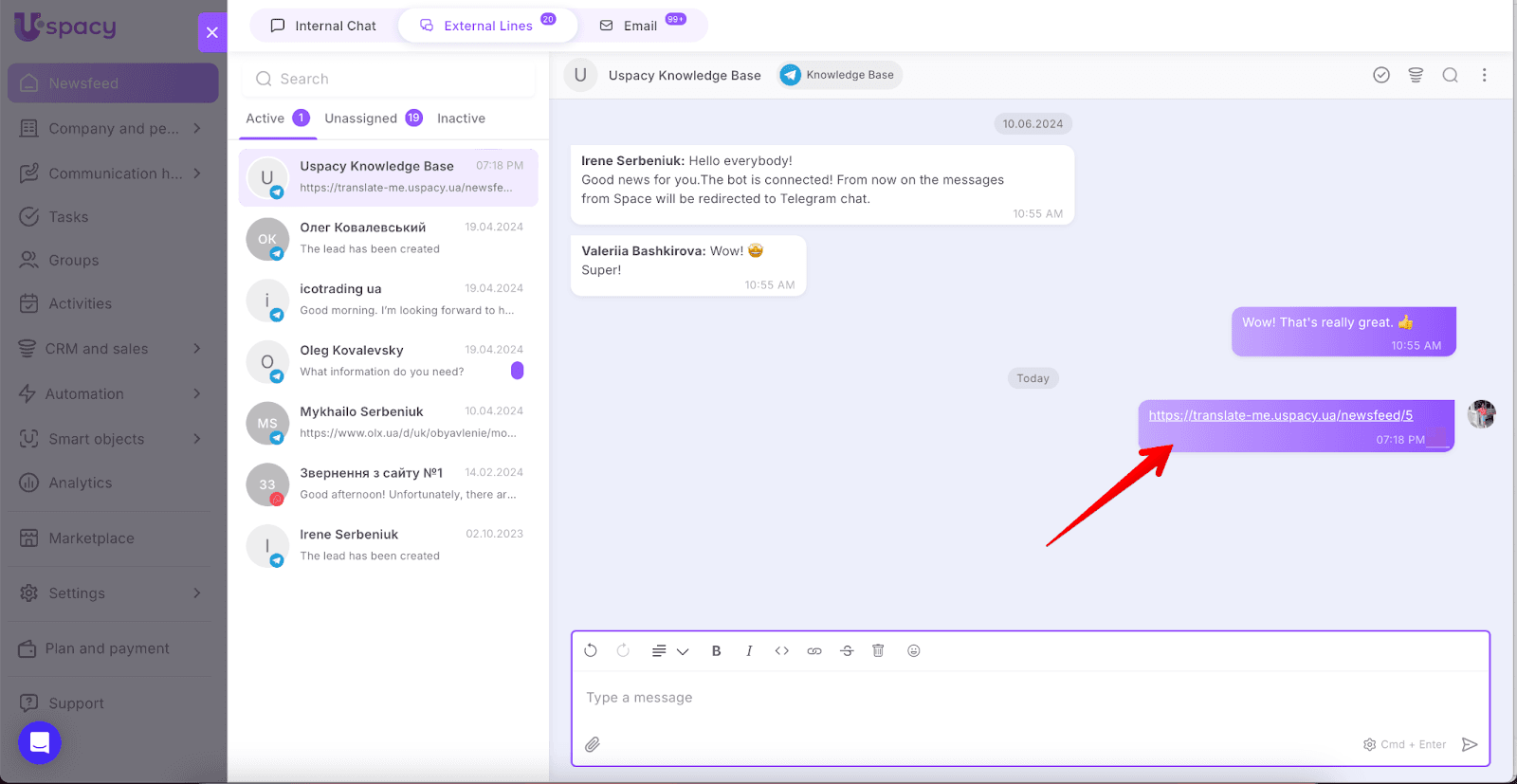
Task: Click the checkmark circle icon in chat header
Action: tap(1381, 75)
